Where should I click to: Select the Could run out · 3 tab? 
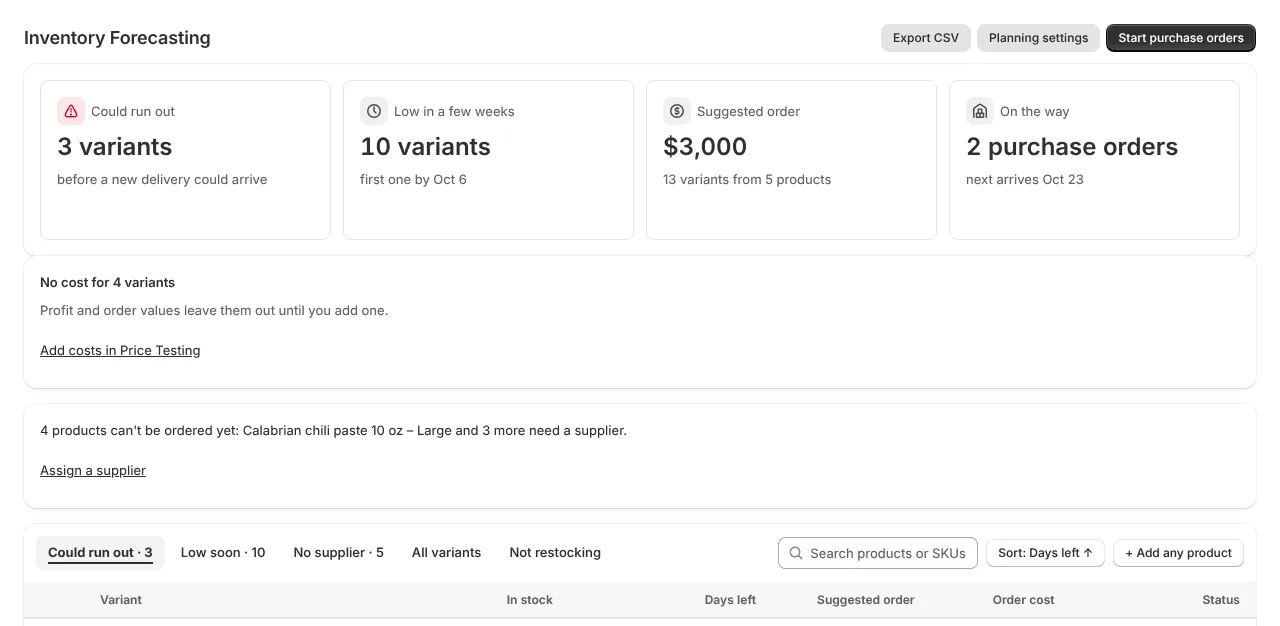100,552
